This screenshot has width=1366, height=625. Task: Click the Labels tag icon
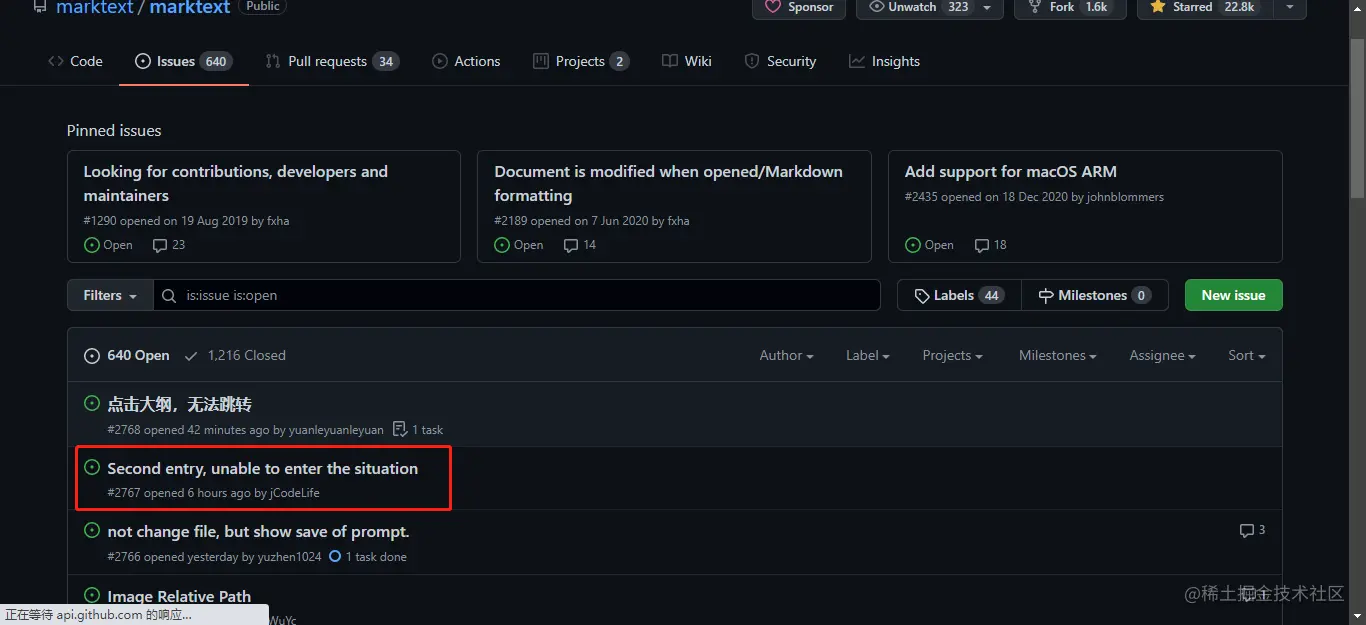point(922,296)
